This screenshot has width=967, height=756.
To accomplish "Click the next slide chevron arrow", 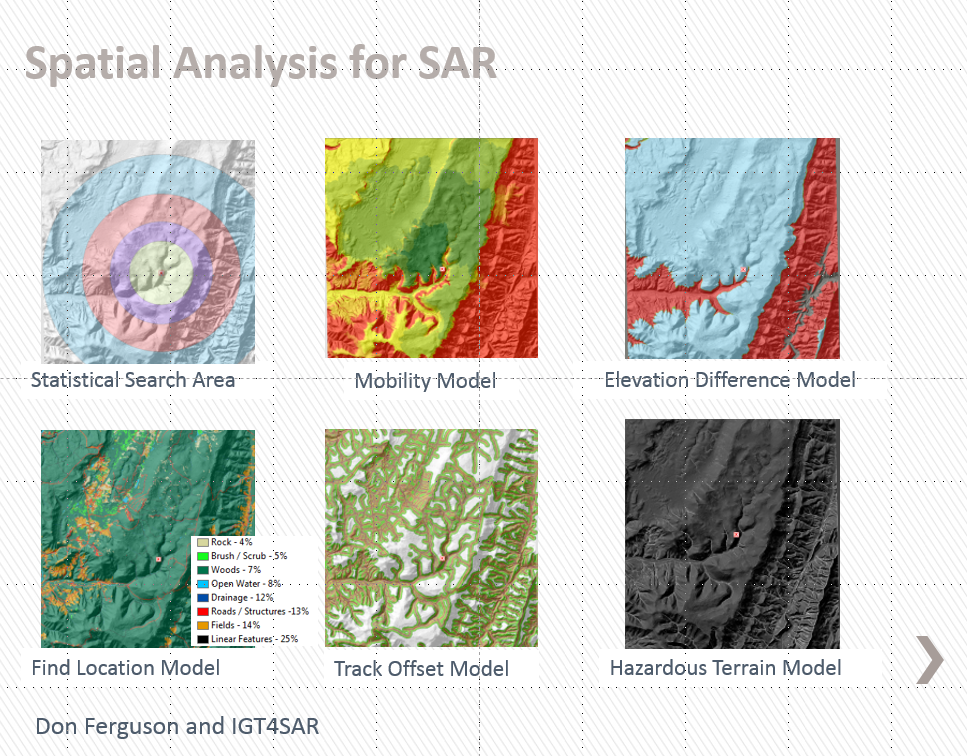I will click(x=929, y=660).
